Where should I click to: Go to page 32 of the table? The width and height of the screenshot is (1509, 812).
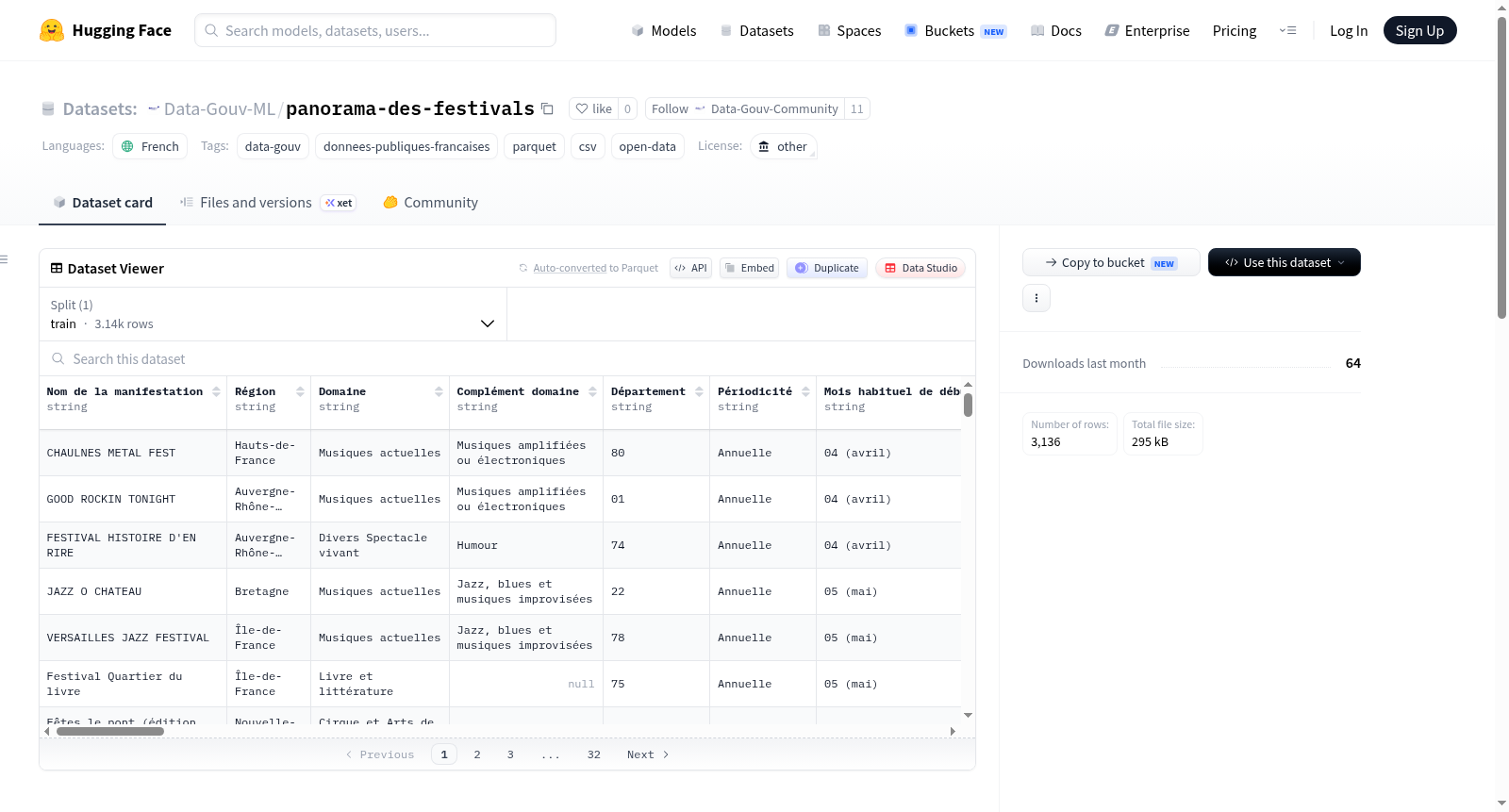593,754
